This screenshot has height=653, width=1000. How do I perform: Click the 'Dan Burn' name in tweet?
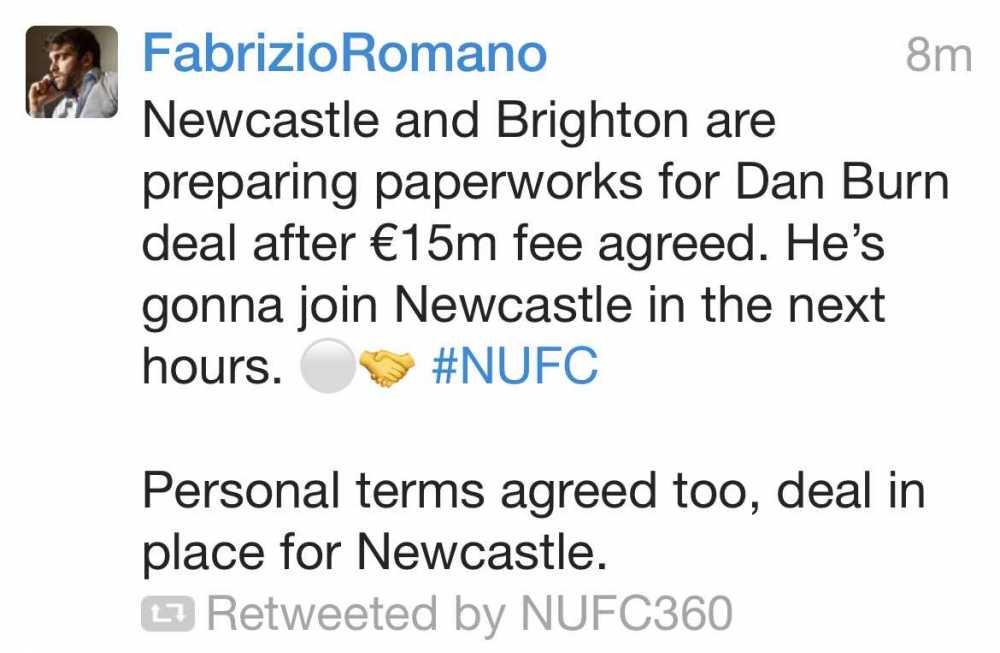click(x=842, y=182)
